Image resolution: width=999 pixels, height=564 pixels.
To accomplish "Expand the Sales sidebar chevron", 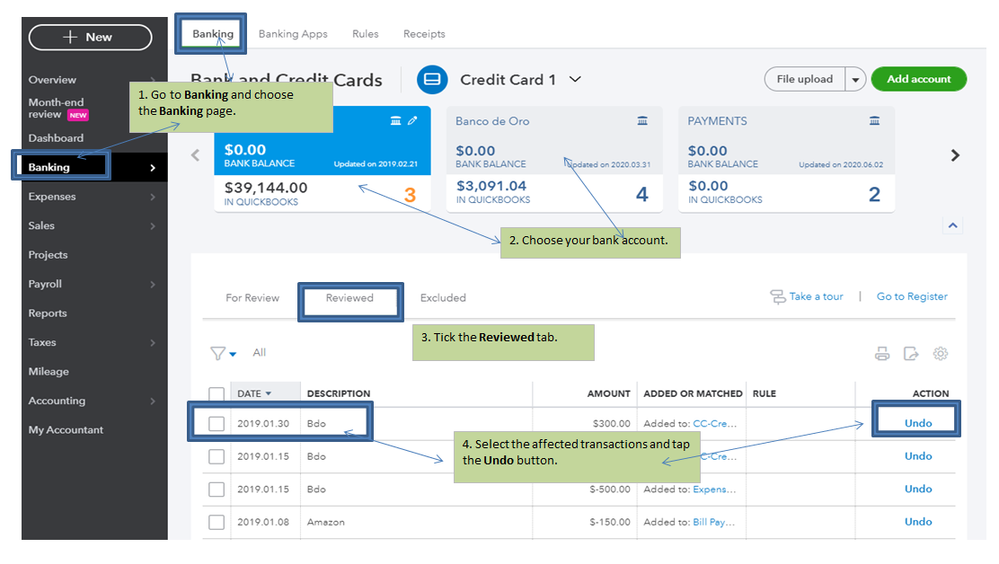I will click(152, 226).
